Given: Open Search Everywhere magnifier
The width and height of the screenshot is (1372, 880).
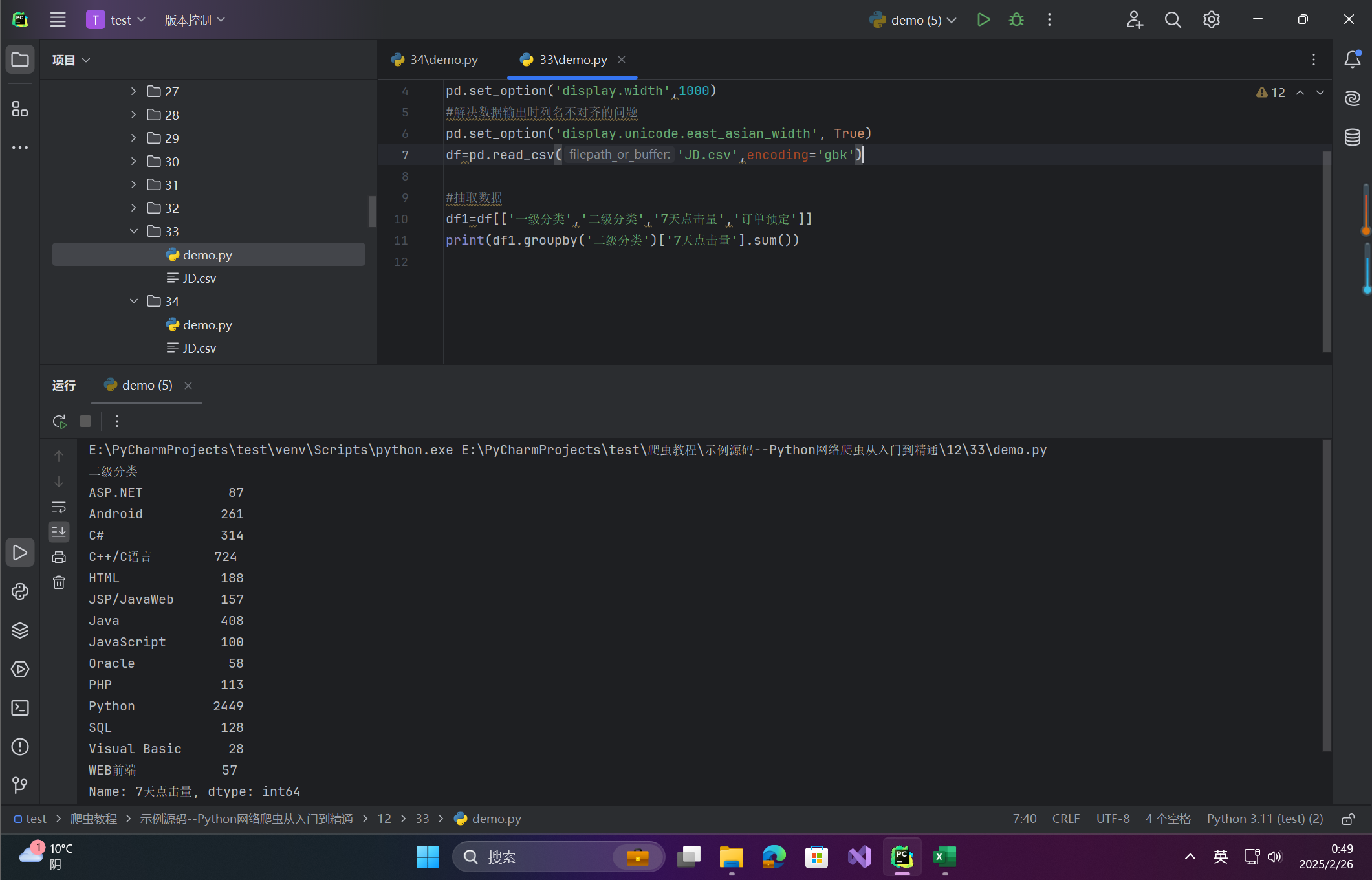Looking at the screenshot, I should coord(1173,19).
